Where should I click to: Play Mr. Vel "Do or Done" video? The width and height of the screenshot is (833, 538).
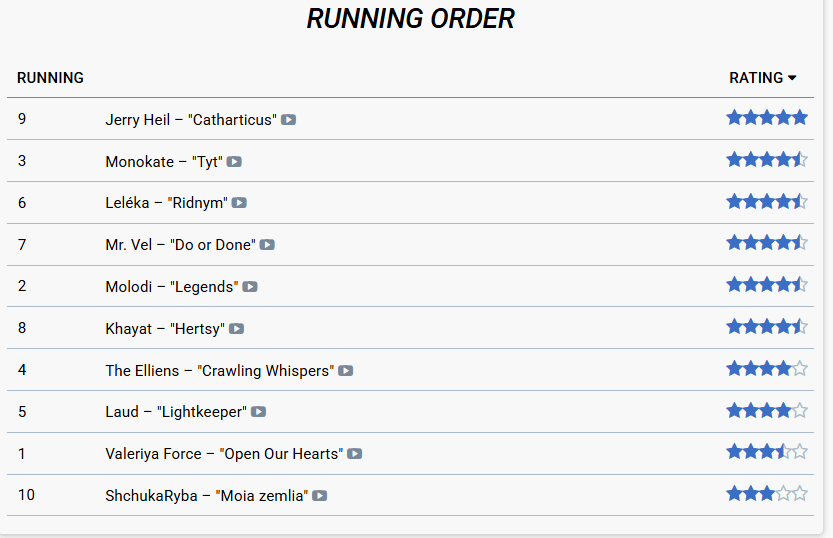click(x=267, y=245)
